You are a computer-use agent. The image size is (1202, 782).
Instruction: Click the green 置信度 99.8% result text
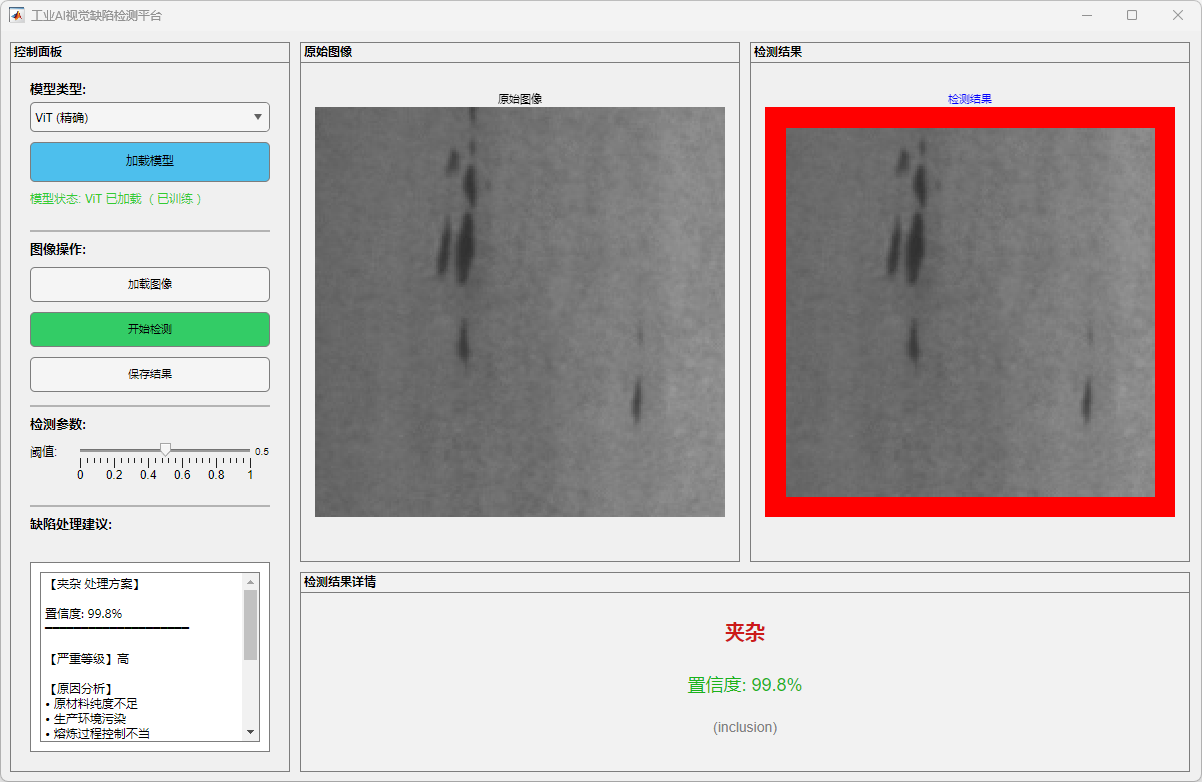point(745,685)
